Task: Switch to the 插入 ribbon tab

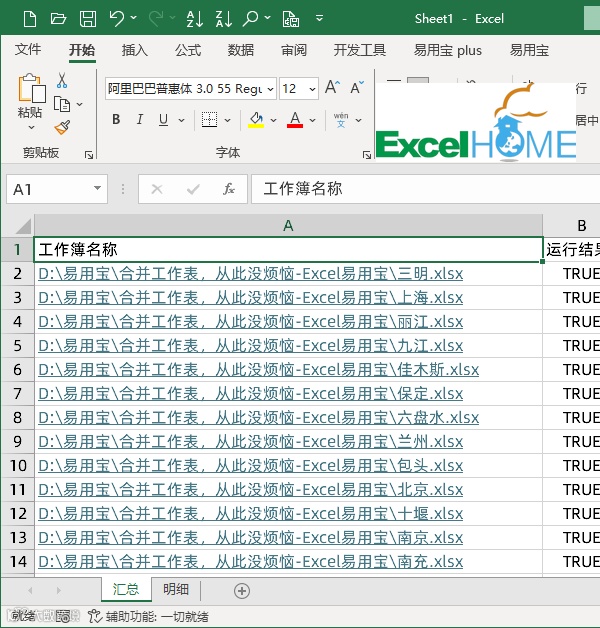Action: pyautogui.click(x=135, y=50)
